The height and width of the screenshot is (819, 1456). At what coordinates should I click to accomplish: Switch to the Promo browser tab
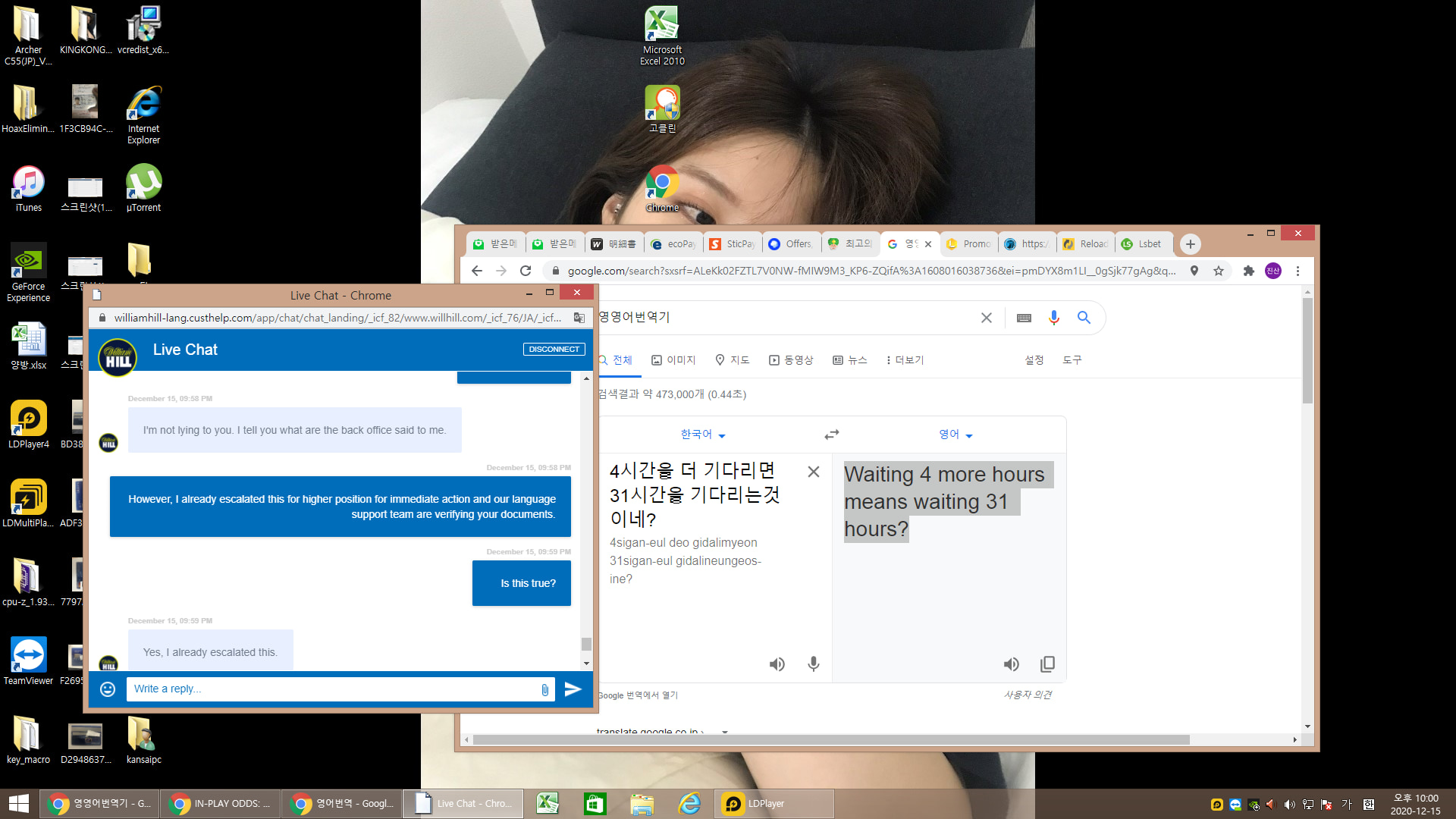[x=968, y=244]
